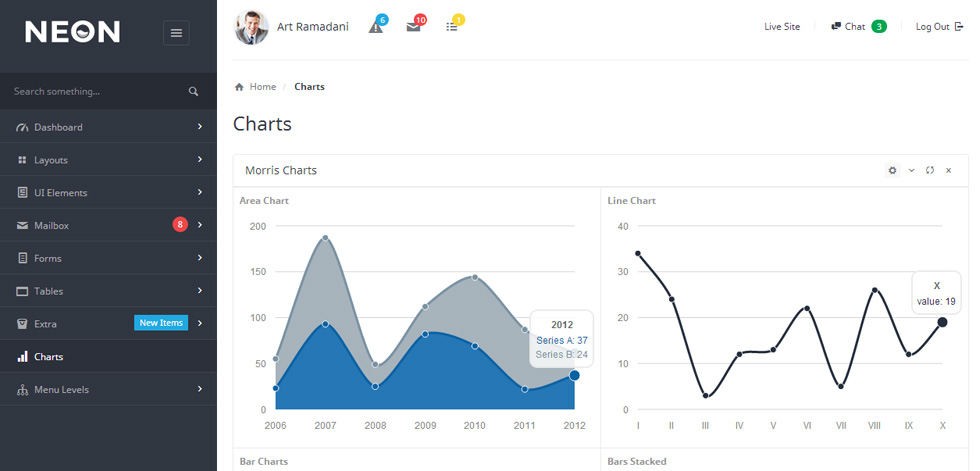Image resolution: width=980 pixels, height=471 pixels.
Task: Click the search magnifier icon
Action: (x=193, y=91)
